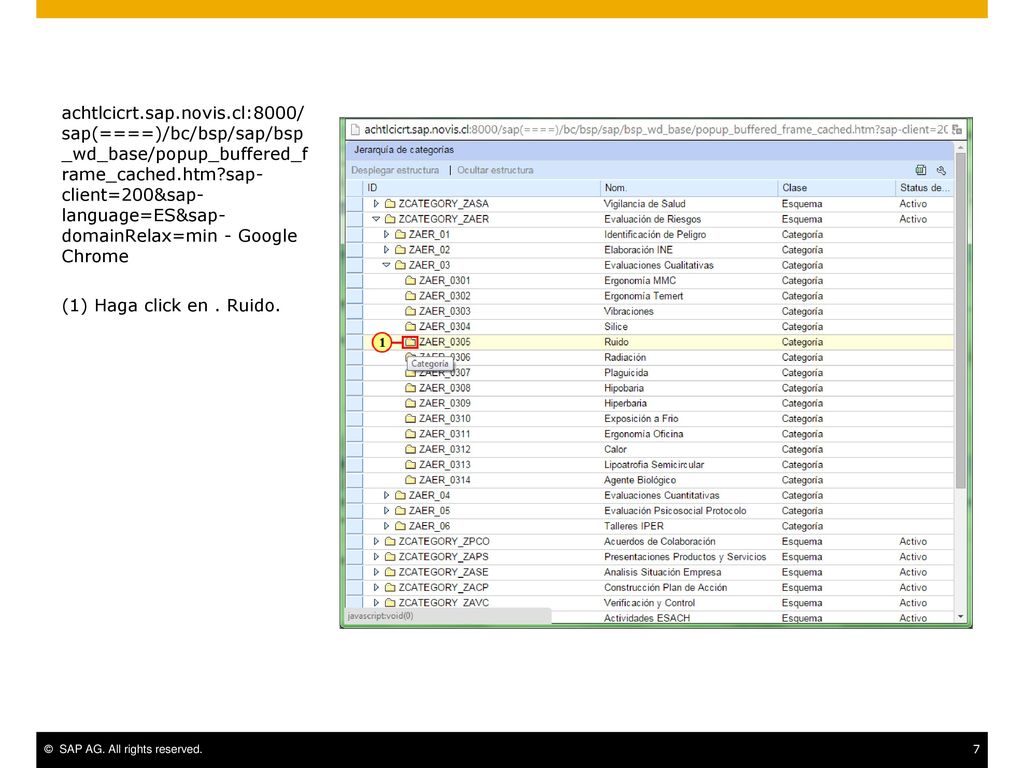The height and width of the screenshot is (768, 1024).
Task: Click the folder icon of ZAER_0311
Action: [410, 434]
